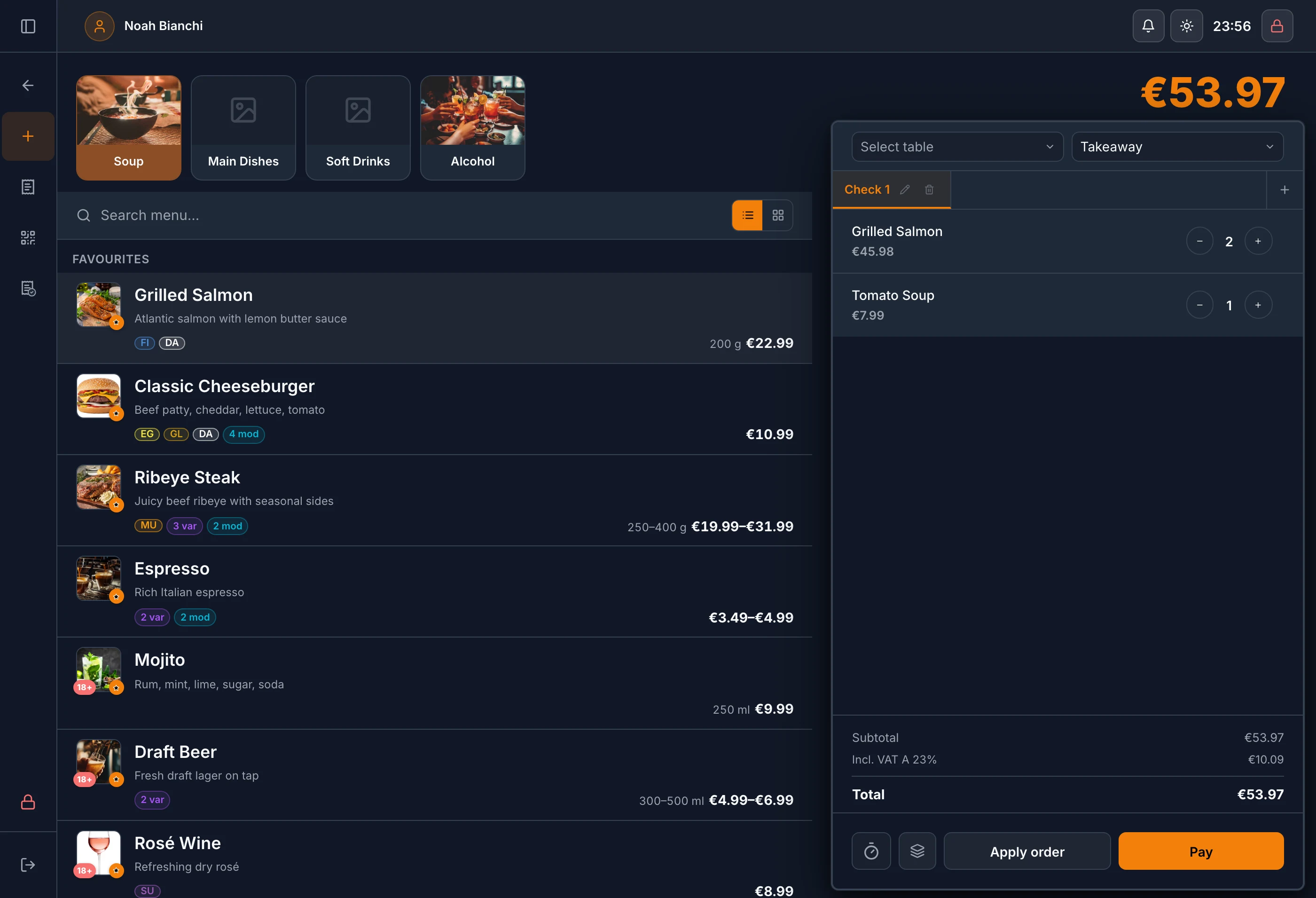Open the notifications bell
Screen dimensions: 1316x898
(1148, 26)
